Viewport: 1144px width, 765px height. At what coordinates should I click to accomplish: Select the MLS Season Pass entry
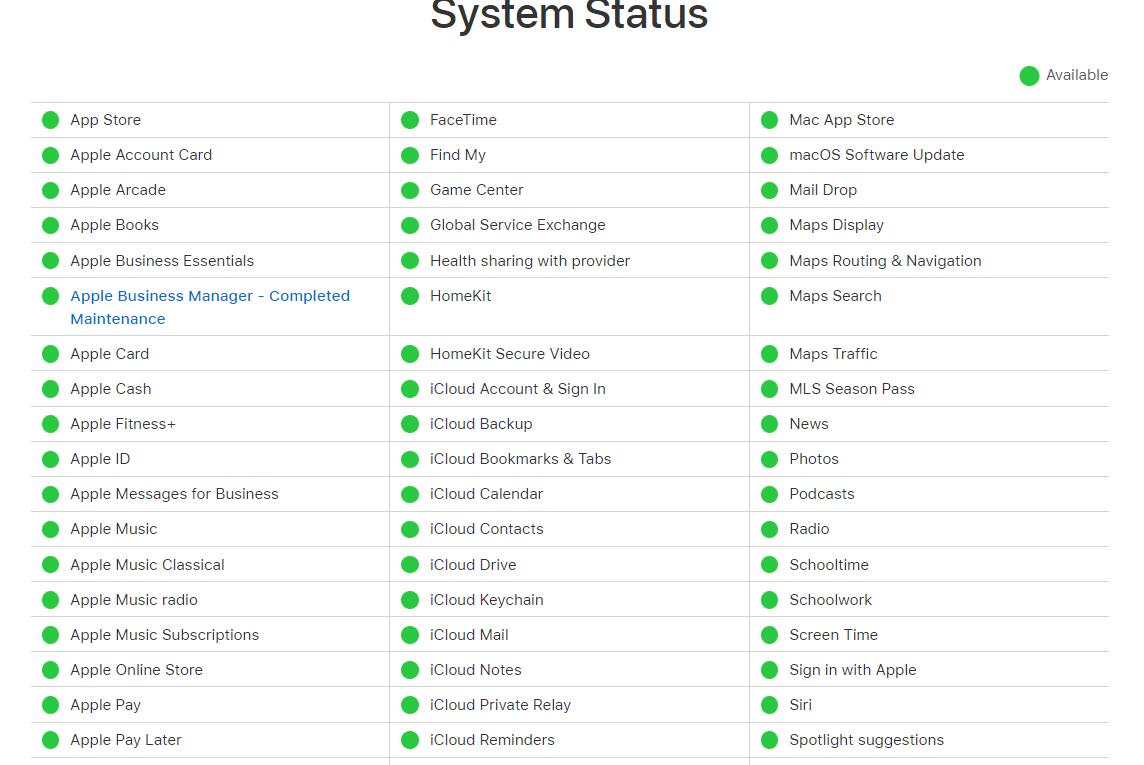pyautogui.click(x=851, y=389)
